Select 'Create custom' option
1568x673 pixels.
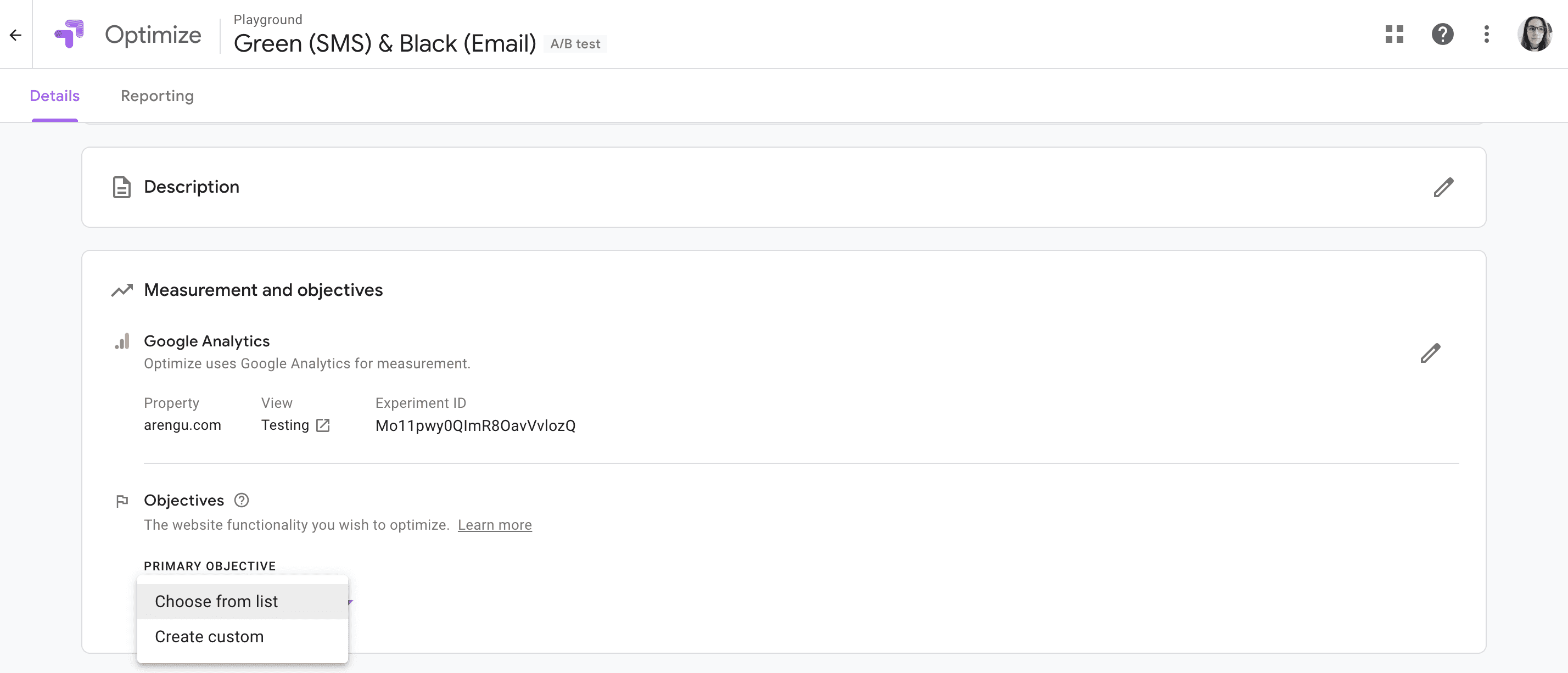(x=209, y=636)
